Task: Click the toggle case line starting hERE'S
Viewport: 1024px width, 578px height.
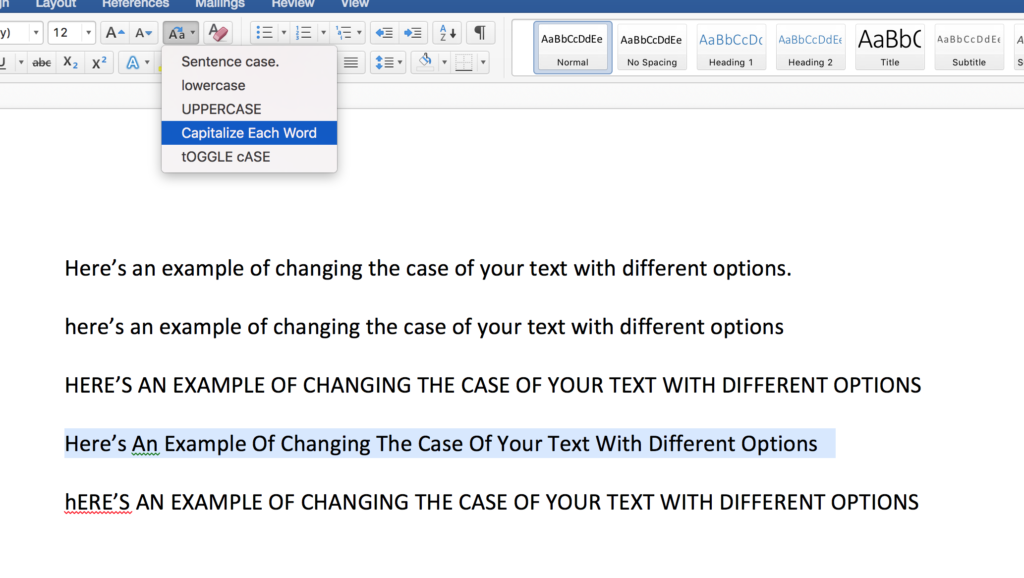Action: pos(491,502)
